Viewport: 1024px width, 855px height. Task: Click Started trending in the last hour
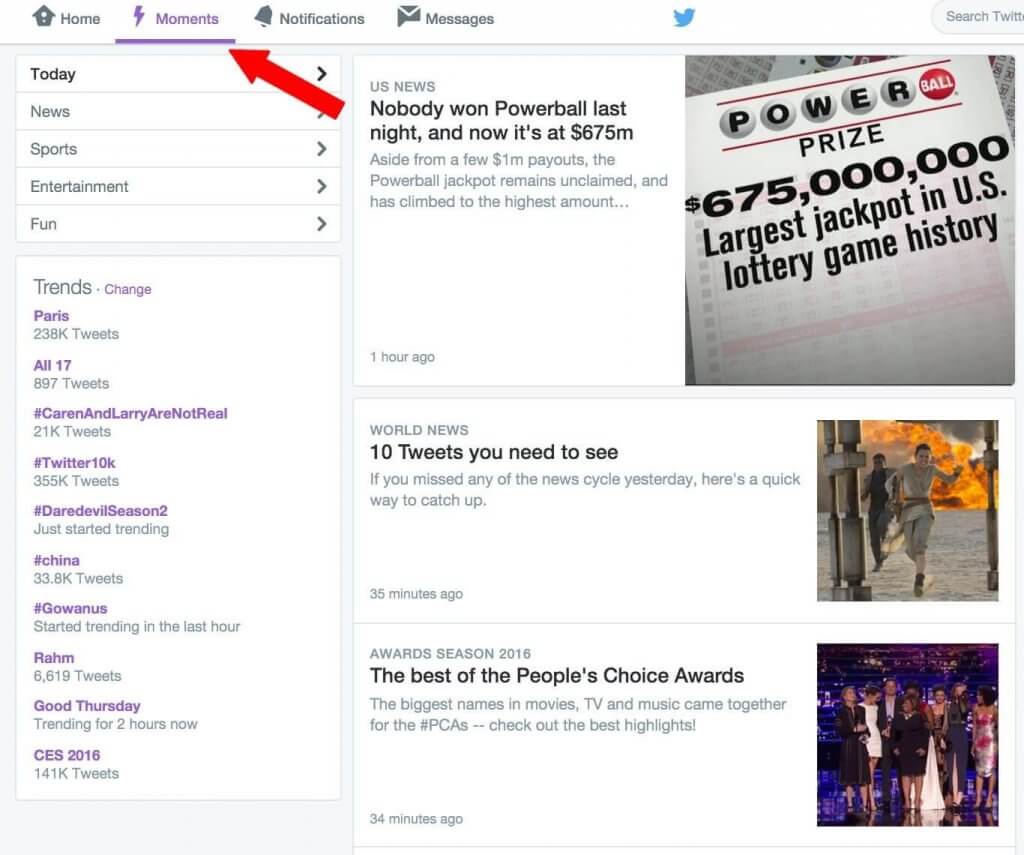pyautogui.click(x=137, y=627)
